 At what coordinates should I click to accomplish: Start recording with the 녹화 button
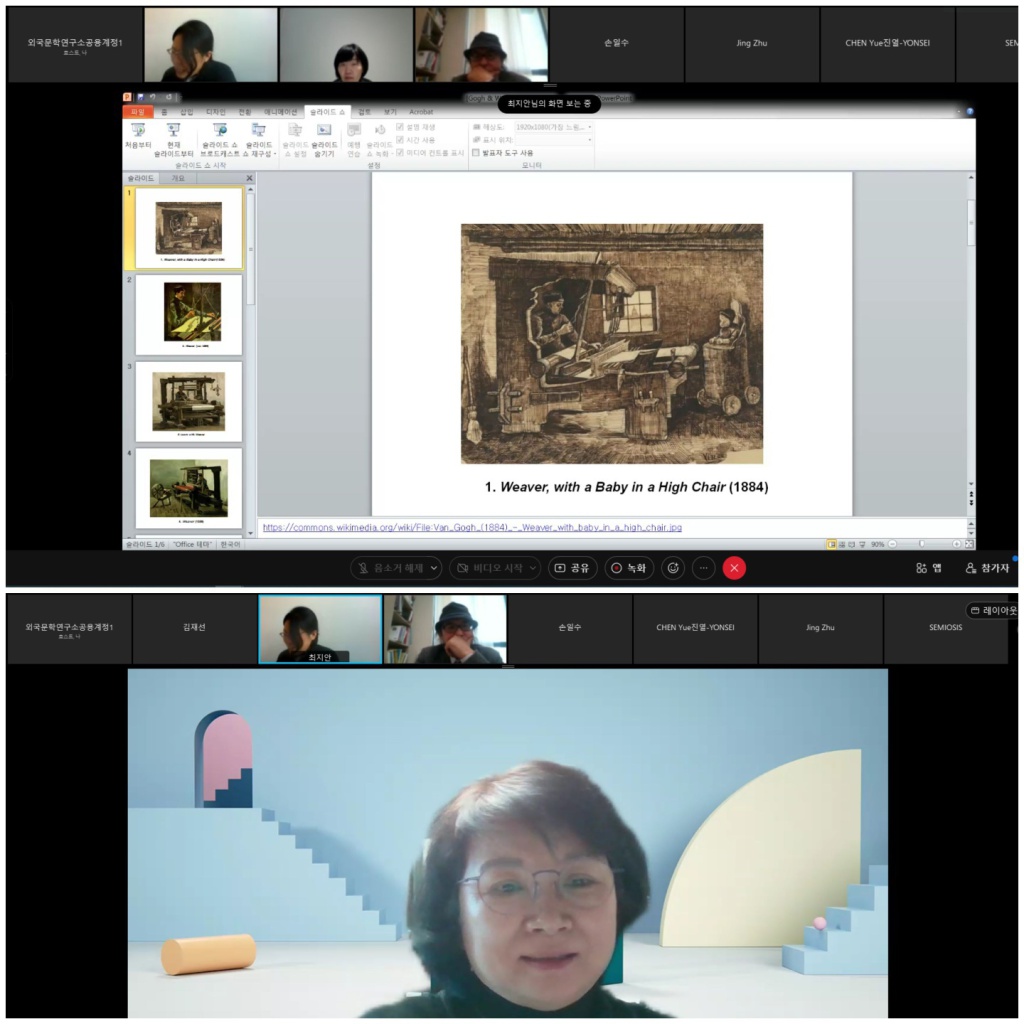(629, 568)
